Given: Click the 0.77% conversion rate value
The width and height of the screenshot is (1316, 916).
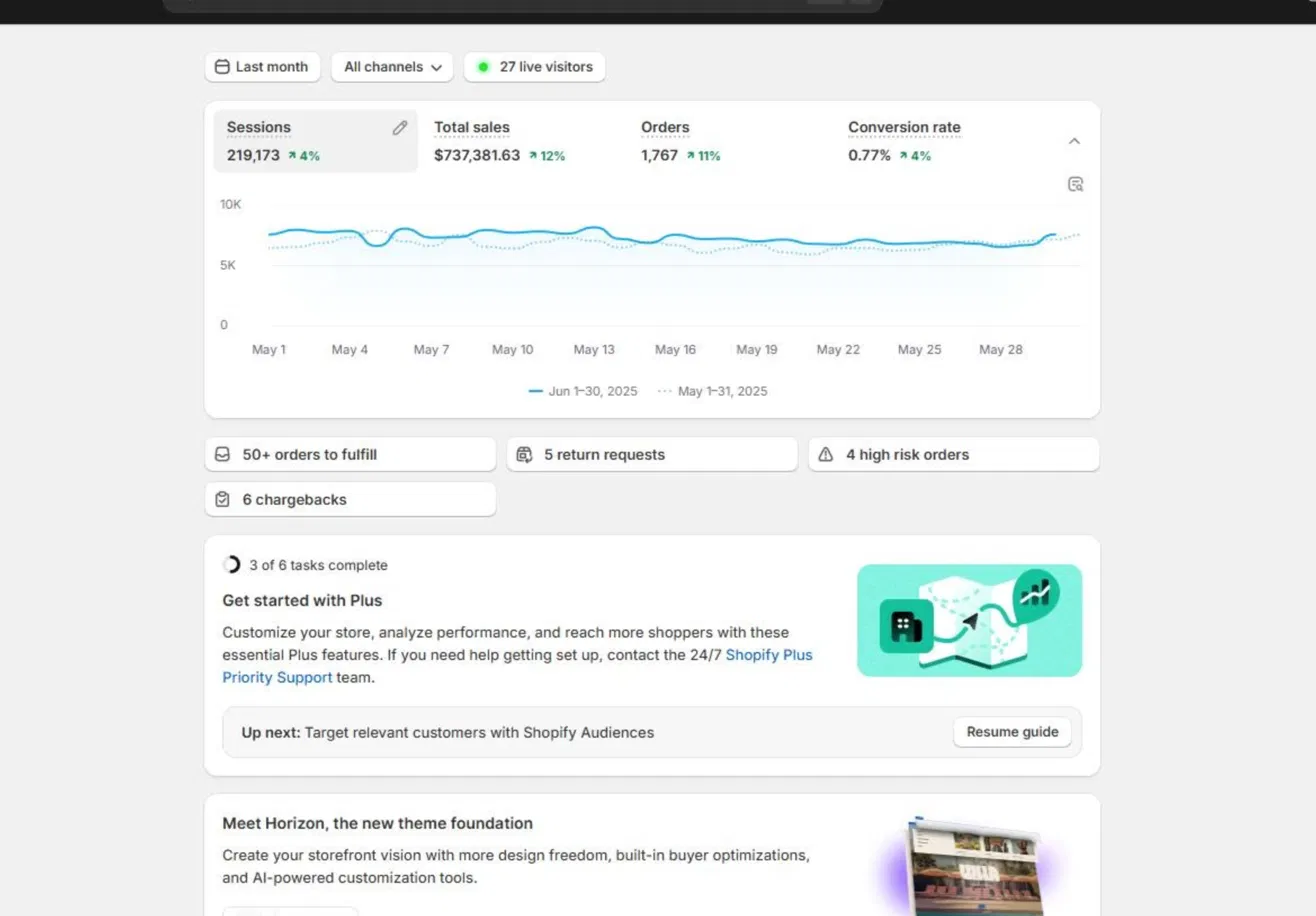Looking at the screenshot, I should (870, 155).
